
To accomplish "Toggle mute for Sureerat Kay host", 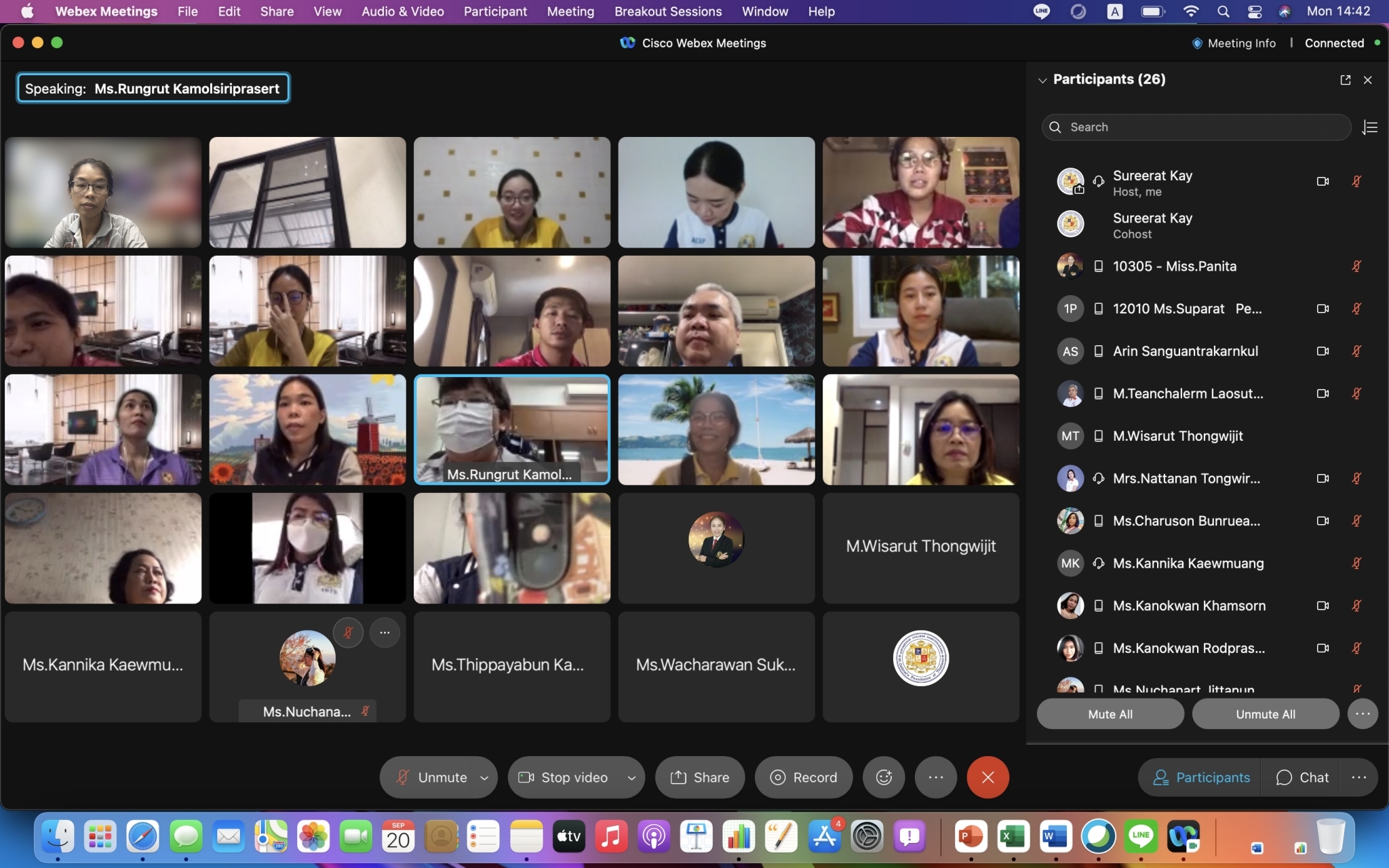I will (x=1356, y=181).
